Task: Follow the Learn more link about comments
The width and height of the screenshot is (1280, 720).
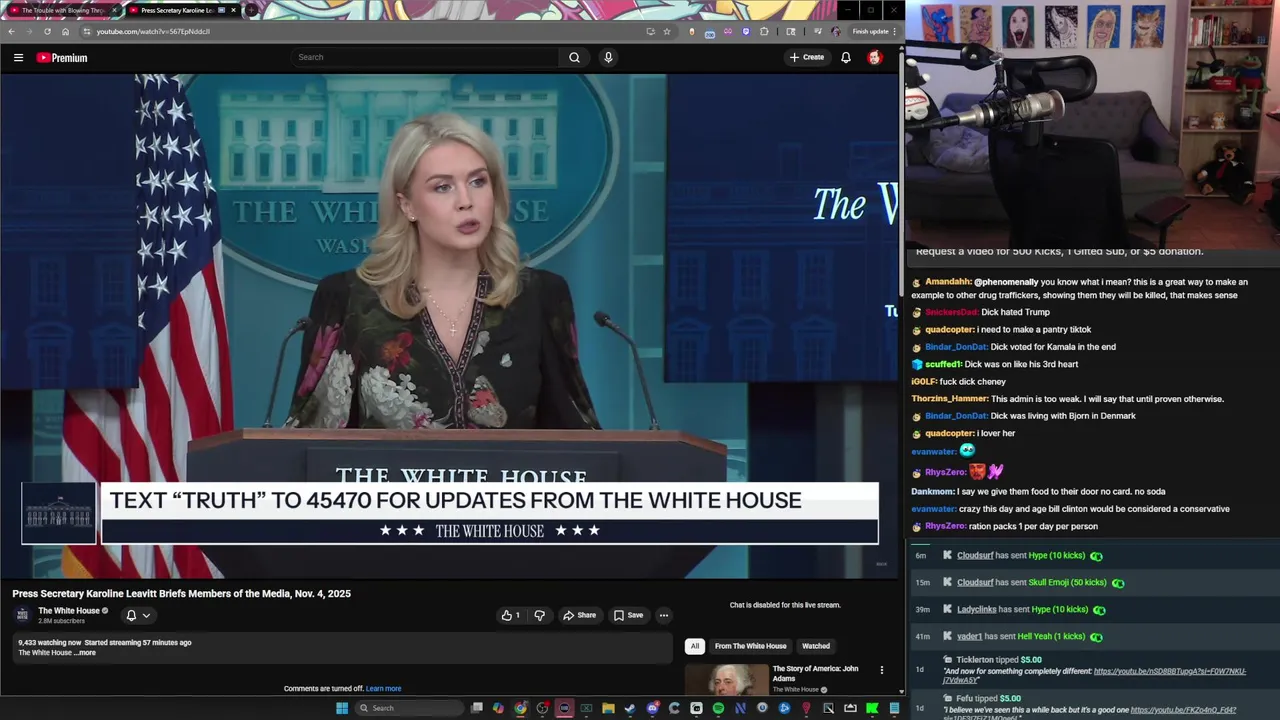Action: click(x=383, y=688)
